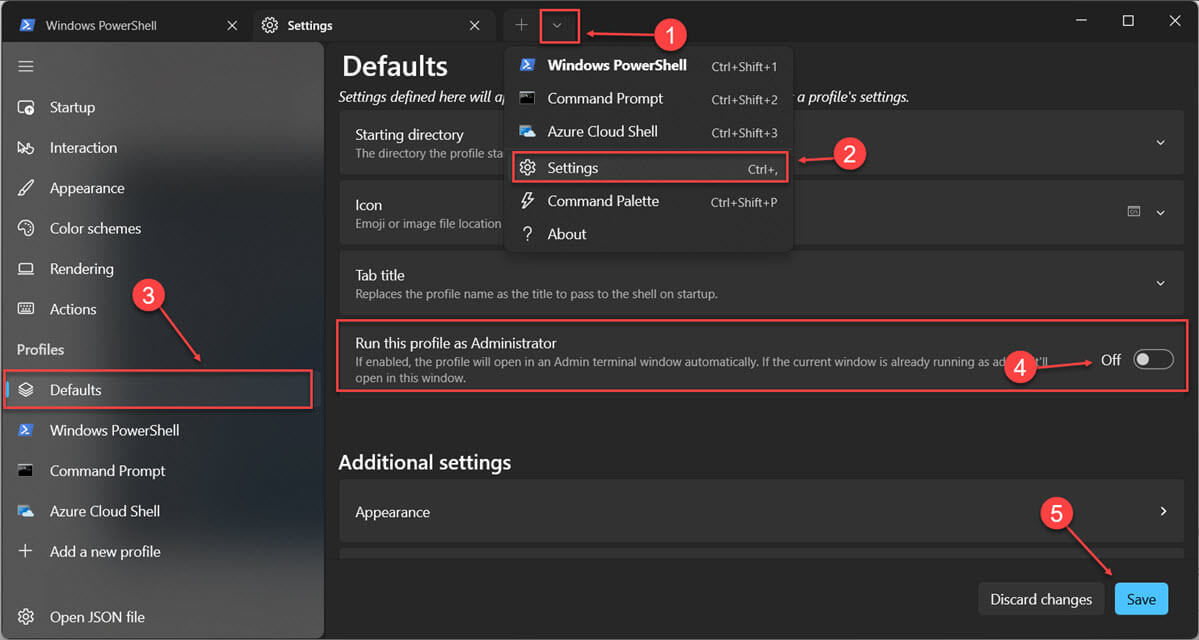Screen dimensions: 1199x640
Task: Click the About question mark icon
Action: coord(528,234)
